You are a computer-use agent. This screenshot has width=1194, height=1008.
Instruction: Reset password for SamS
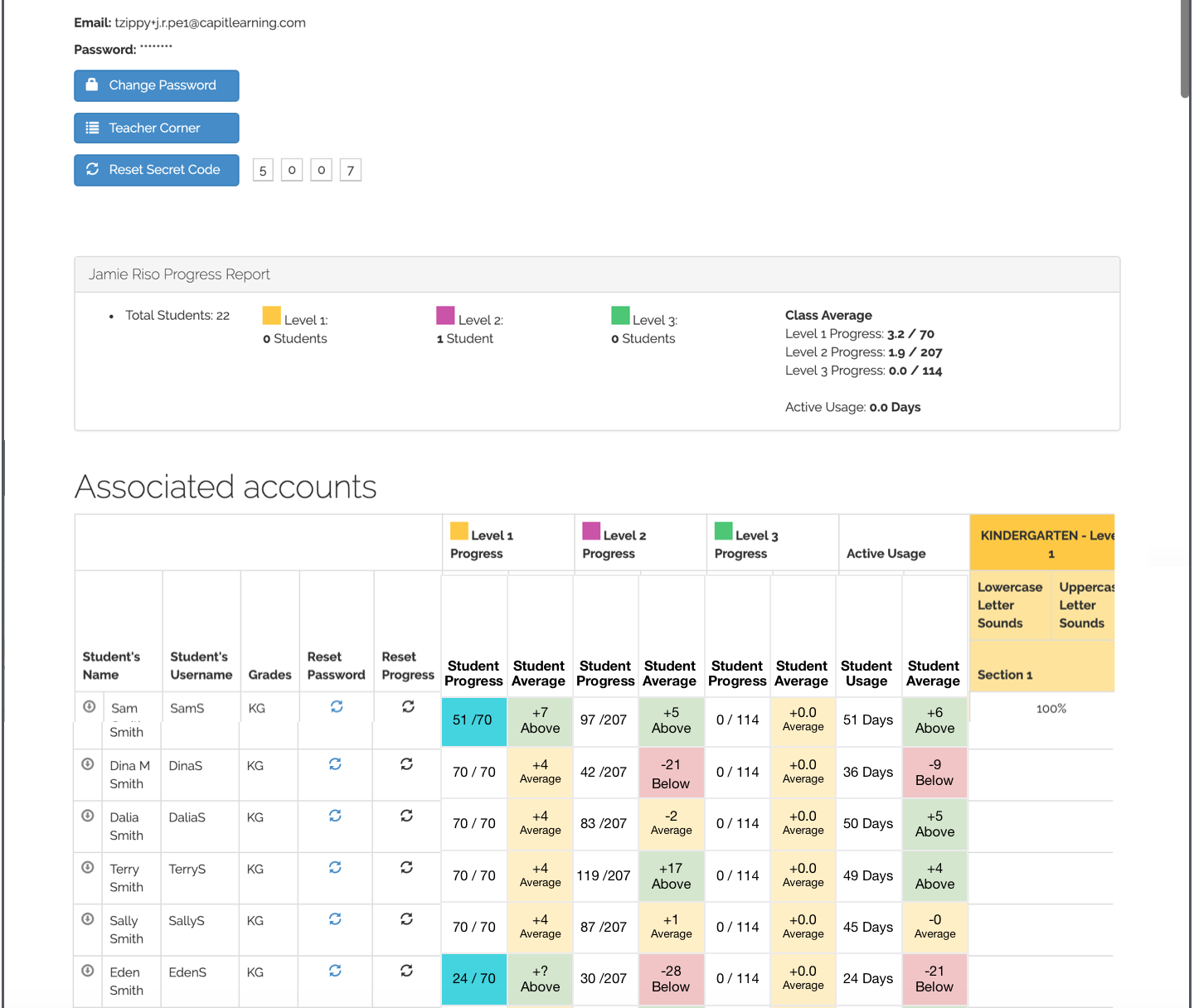tap(337, 706)
